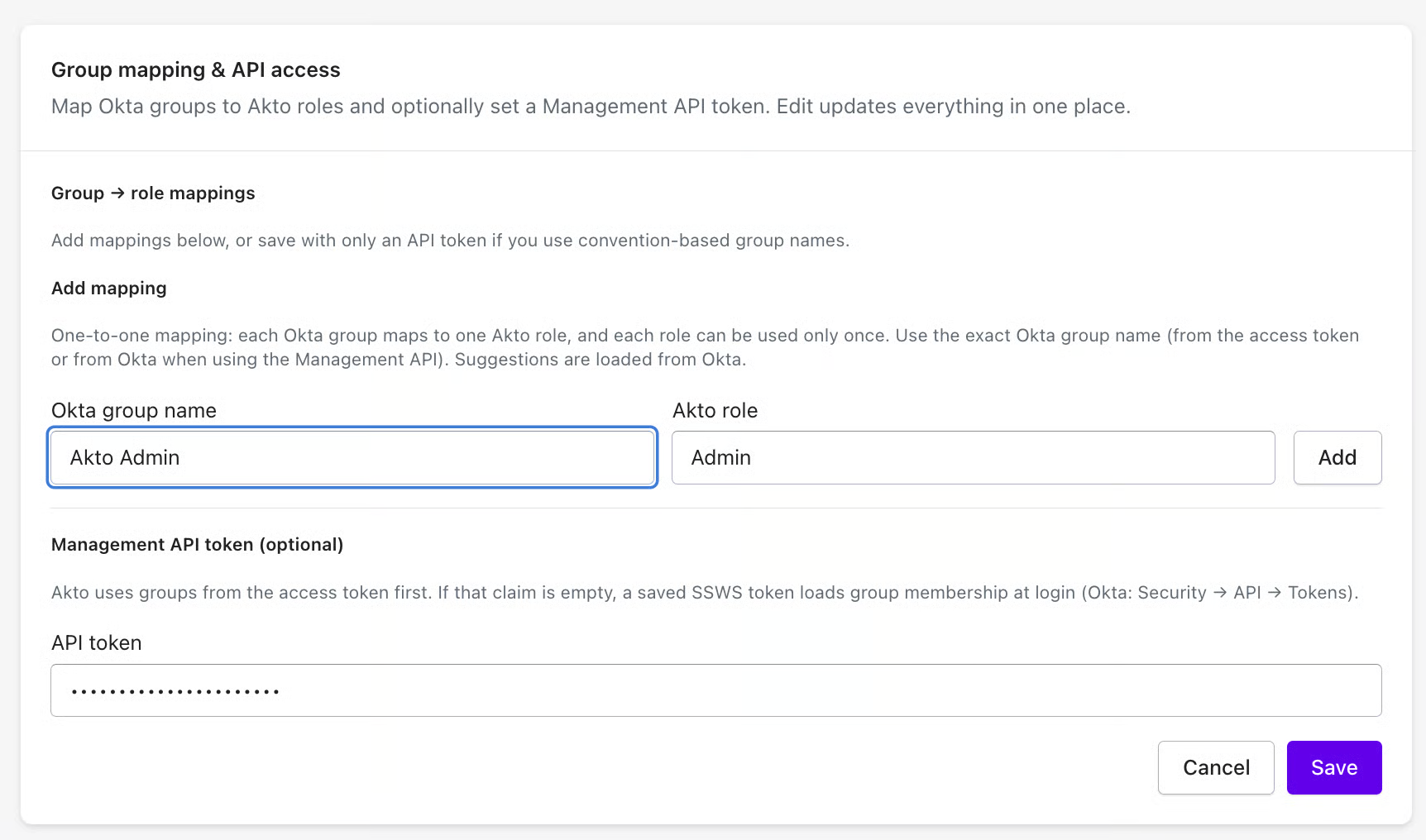The width and height of the screenshot is (1426, 840).
Task: Click the "One-to-one mapping" explanation paragraph
Action: 705,347
